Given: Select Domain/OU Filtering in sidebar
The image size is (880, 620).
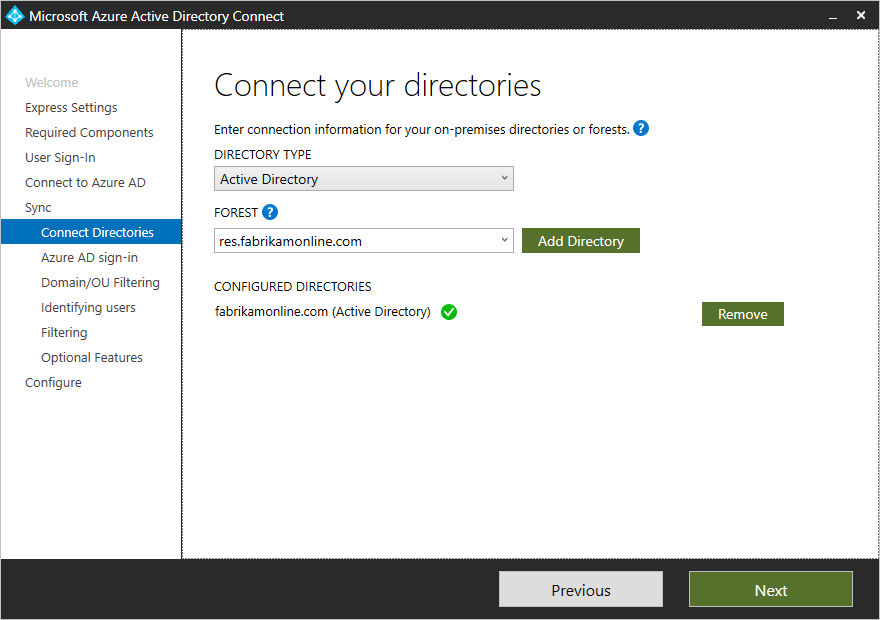Looking at the screenshot, I should [x=100, y=283].
